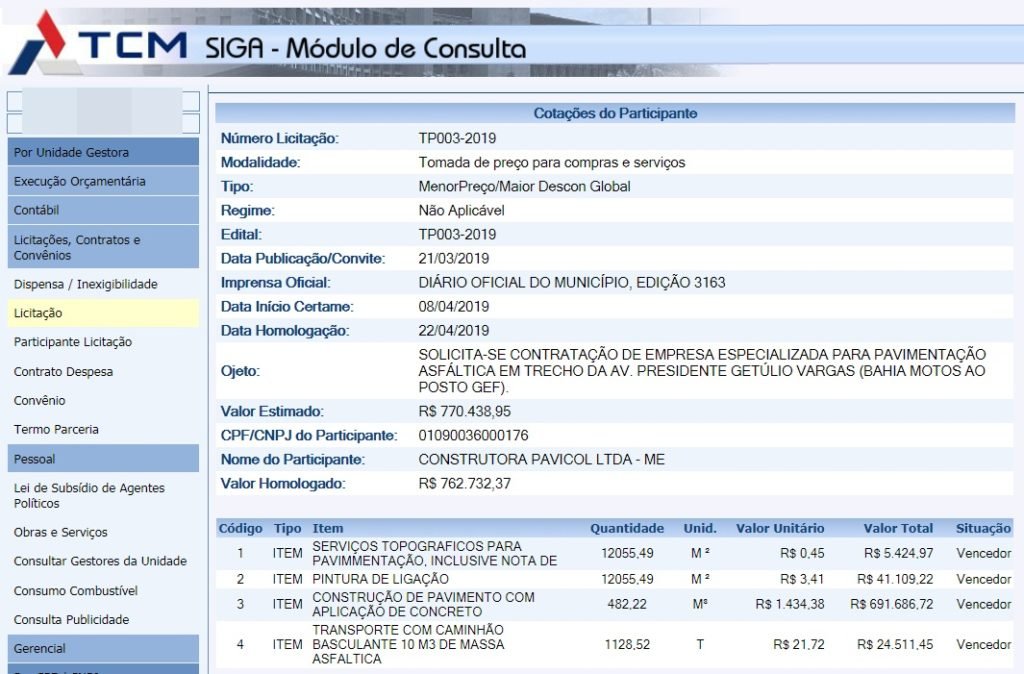Expand the Por Unidade Gestora section
This screenshot has width=1024, height=674.
point(103,152)
